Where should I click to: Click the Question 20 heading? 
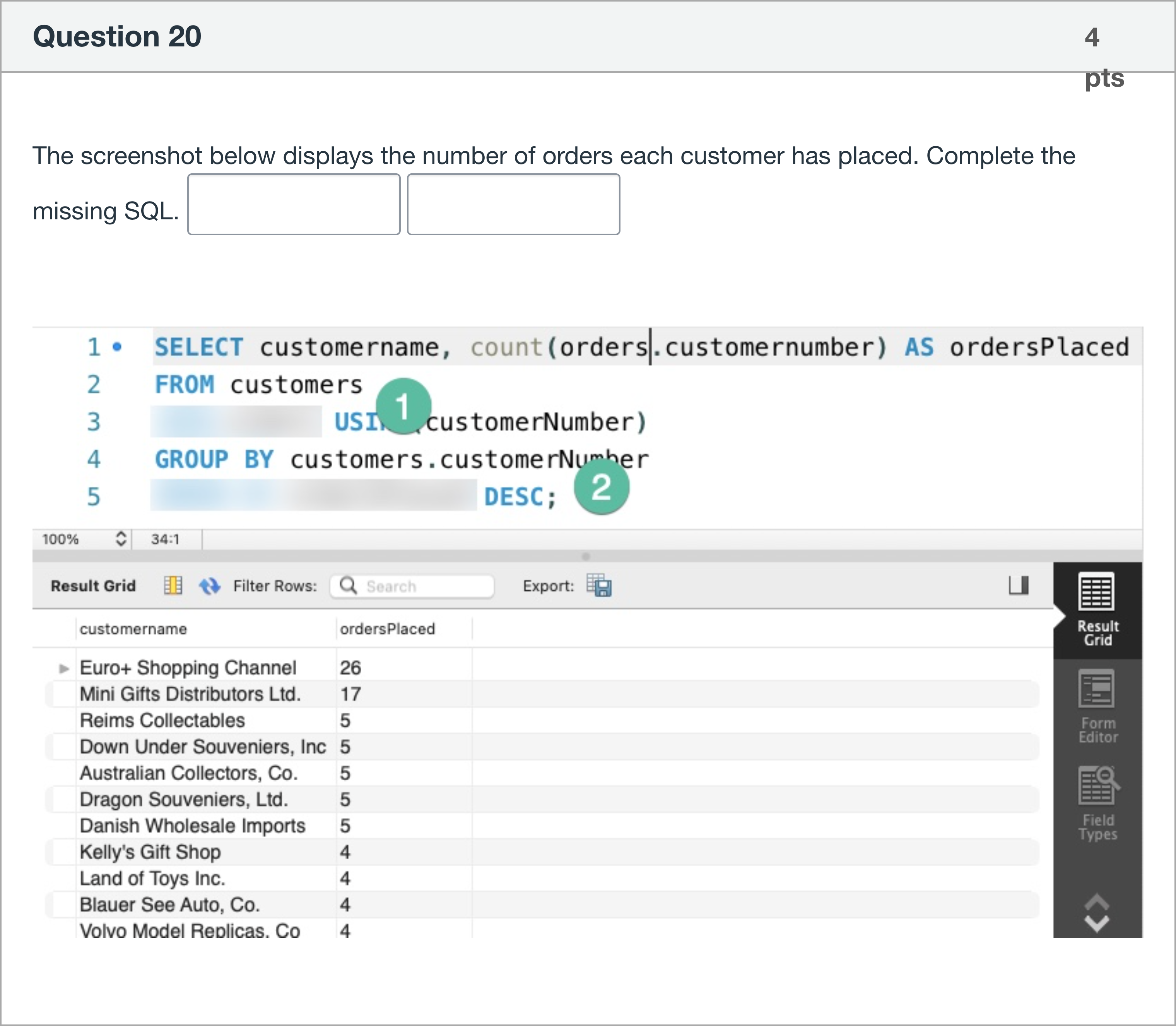[x=117, y=36]
